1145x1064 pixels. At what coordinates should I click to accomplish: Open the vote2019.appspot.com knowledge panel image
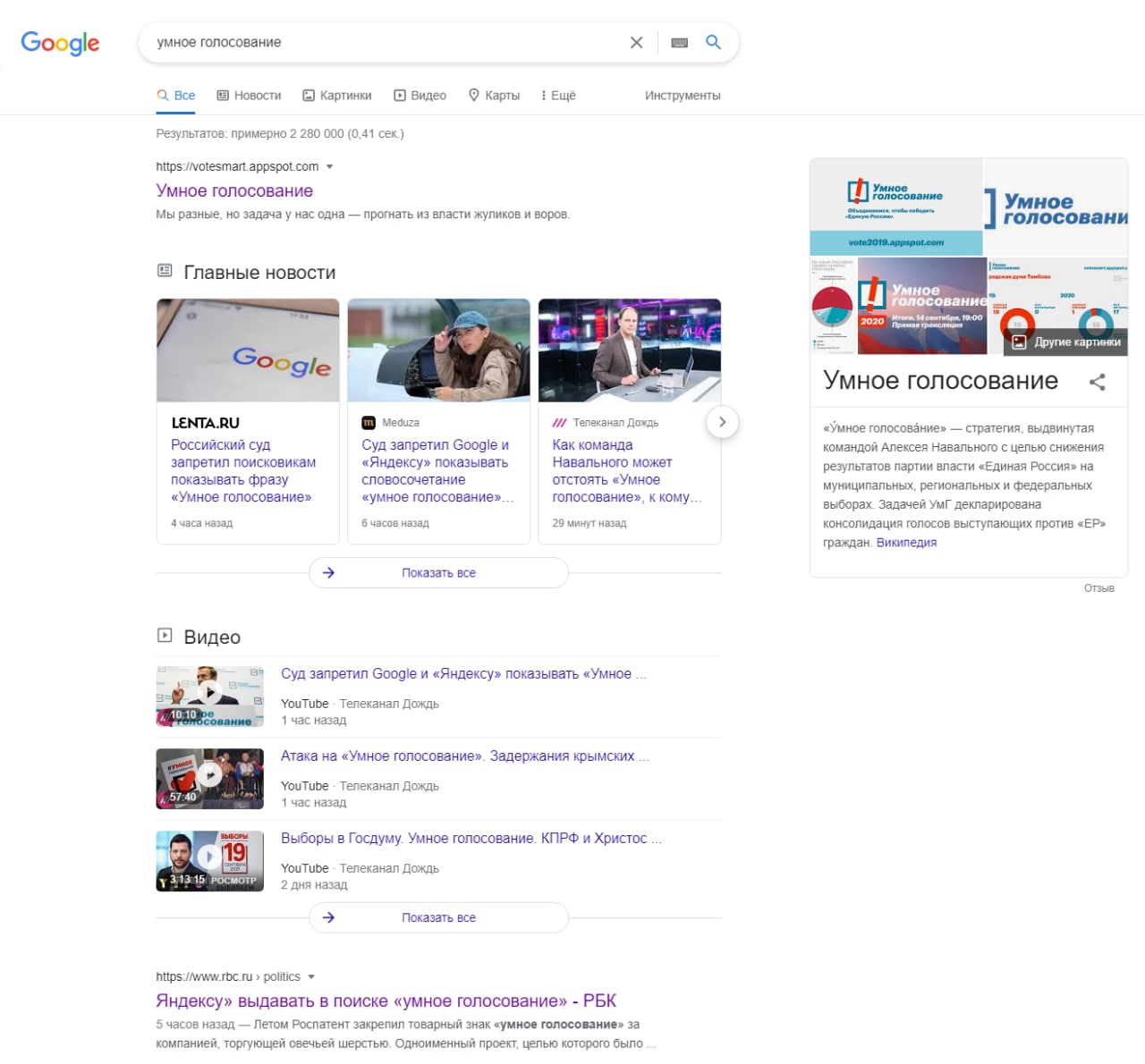click(895, 207)
